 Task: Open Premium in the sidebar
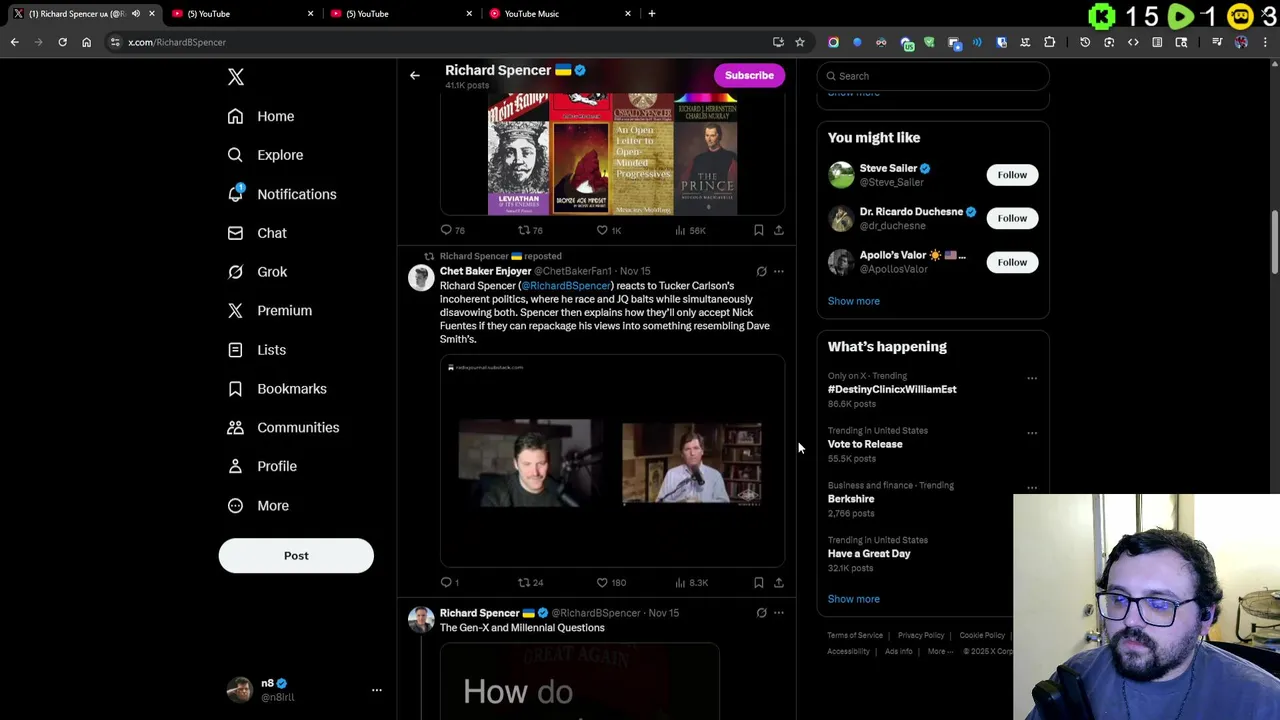tap(270, 310)
